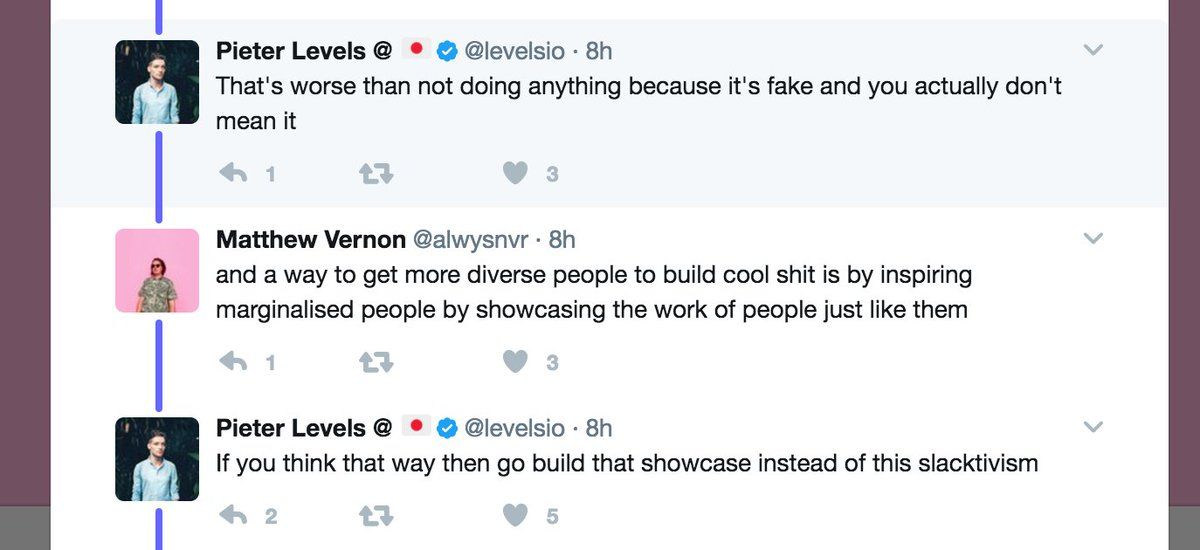Like the slacktivism tweet with 5 likes

[515, 516]
